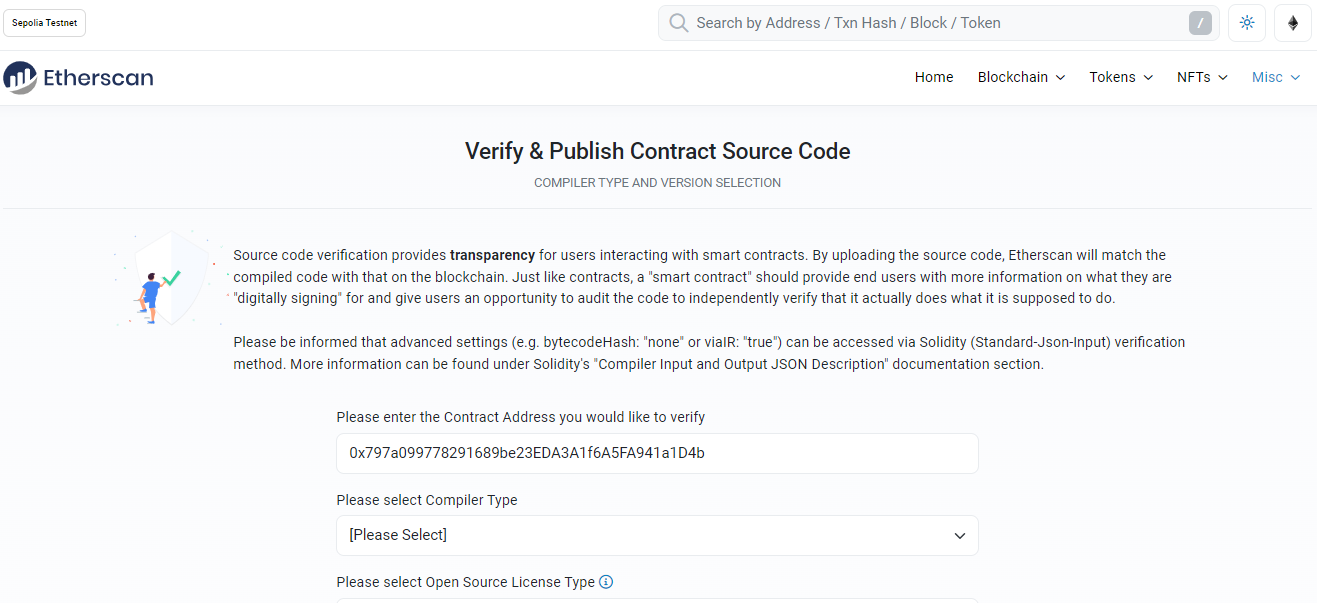Click the Compiler Type dropdown chevron
The image size is (1317, 603).
click(960, 536)
